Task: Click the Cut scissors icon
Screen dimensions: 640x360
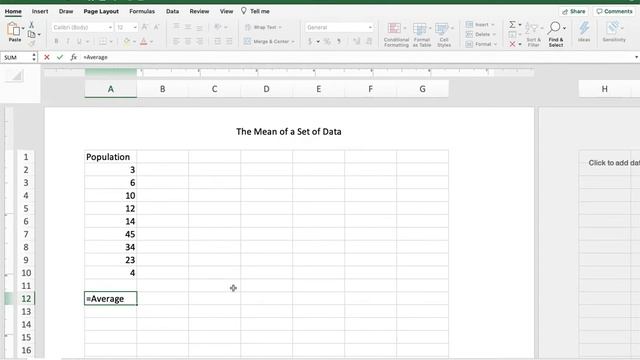Action: 31,25
